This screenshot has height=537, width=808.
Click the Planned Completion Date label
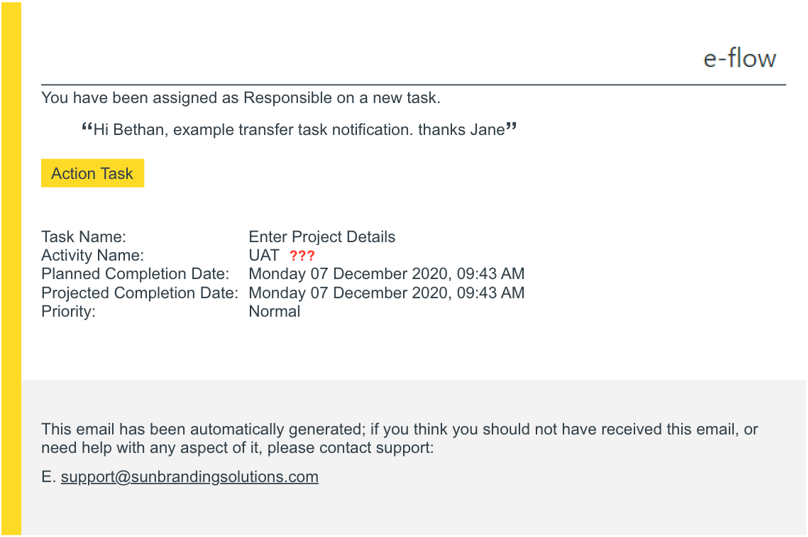point(135,274)
